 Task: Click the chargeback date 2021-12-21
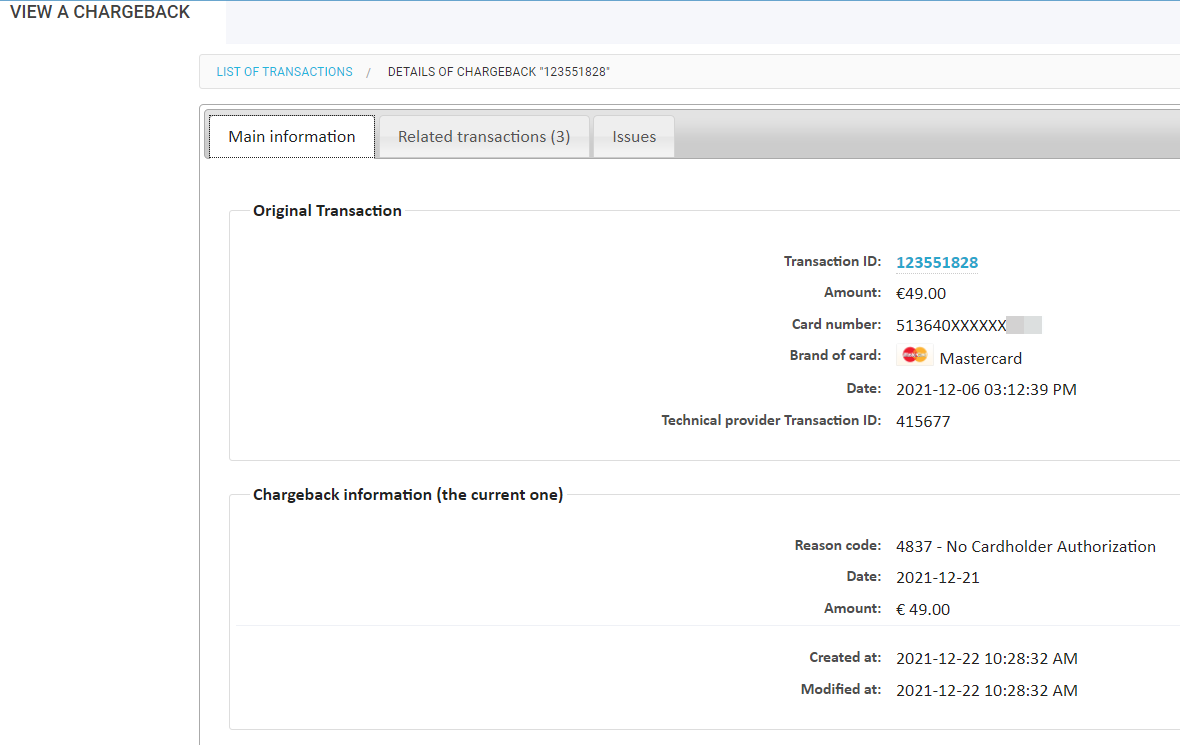click(x=937, y=576)
